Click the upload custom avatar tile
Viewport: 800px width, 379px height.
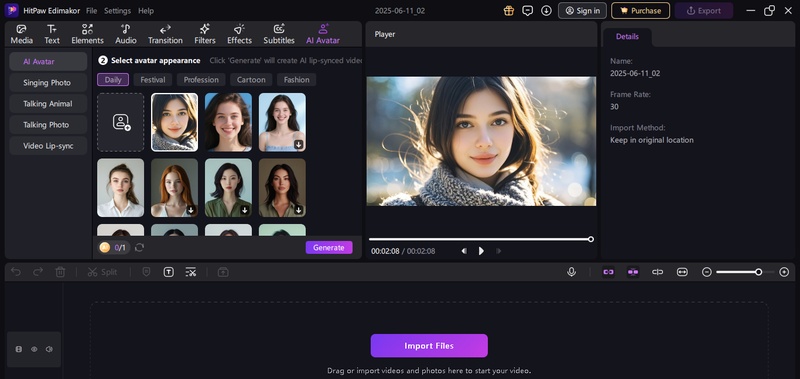pos(120,122)
